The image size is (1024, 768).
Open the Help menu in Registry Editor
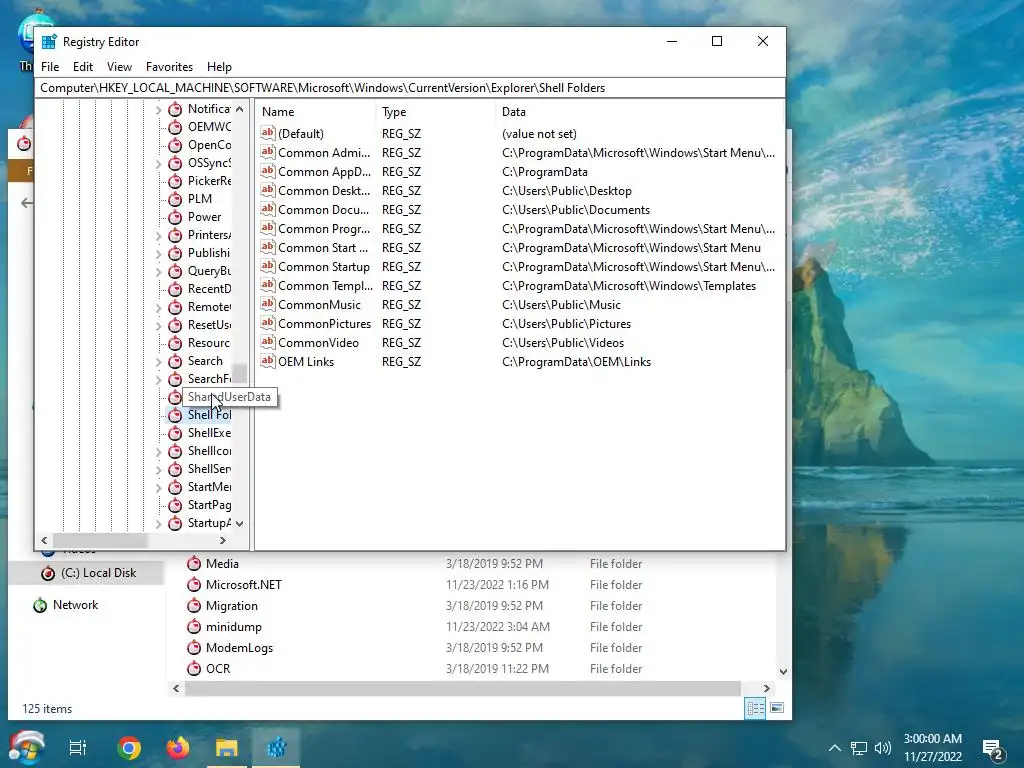(219, 67)
